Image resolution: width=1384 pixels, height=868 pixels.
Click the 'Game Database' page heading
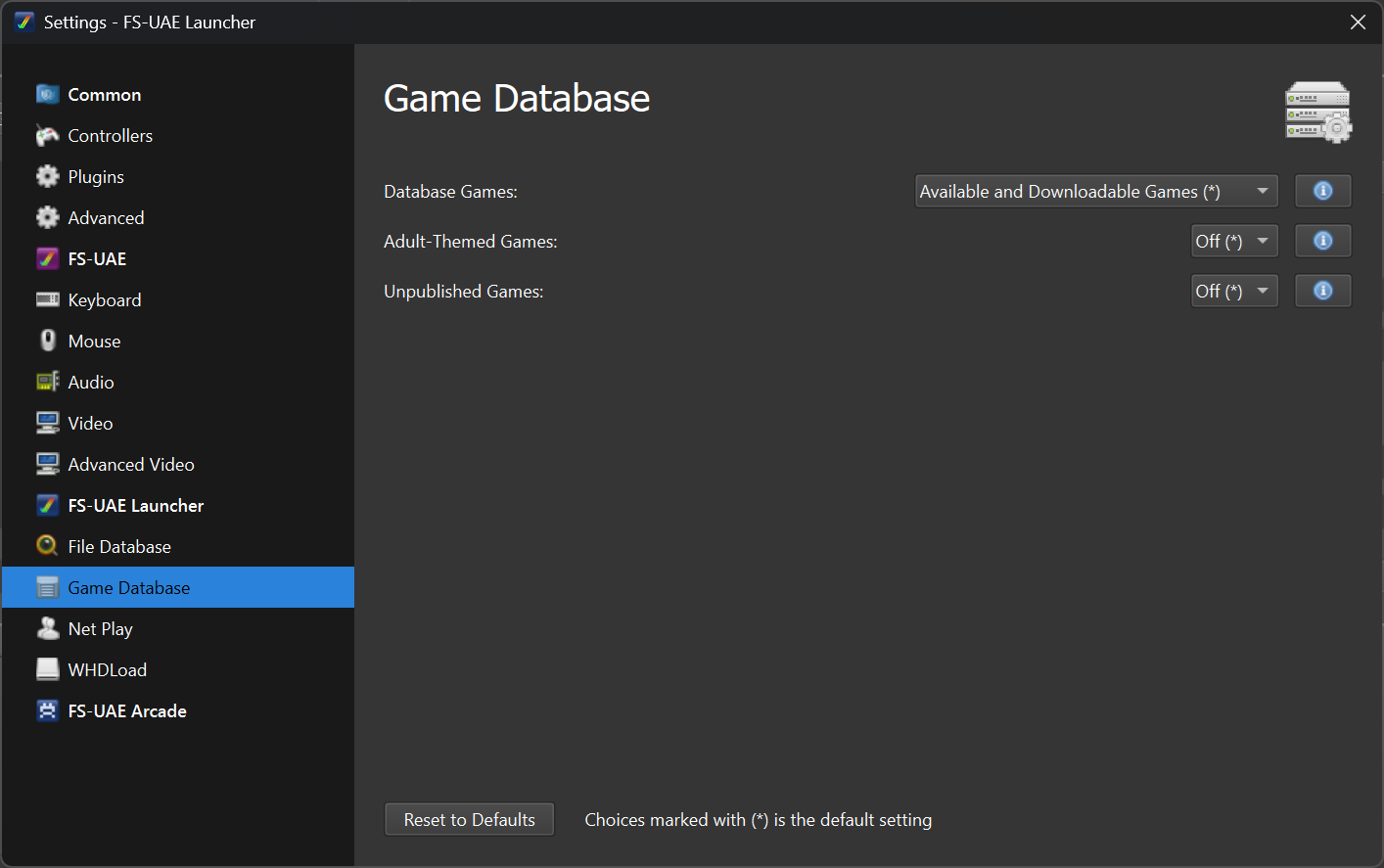[x=517, y=98]
